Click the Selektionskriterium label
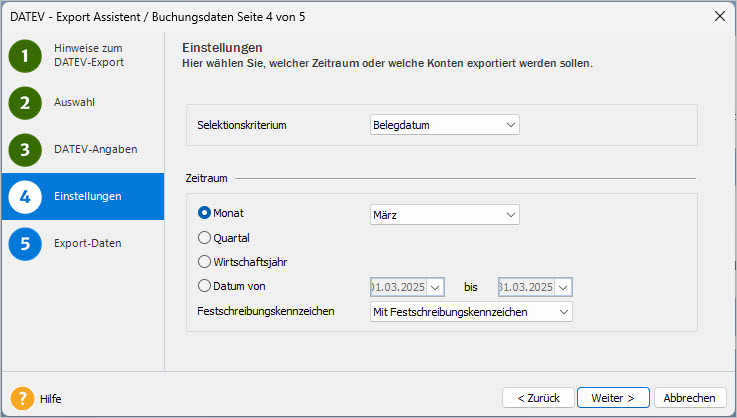Viewport: 737px width, 418px height. tap(242, 125)
